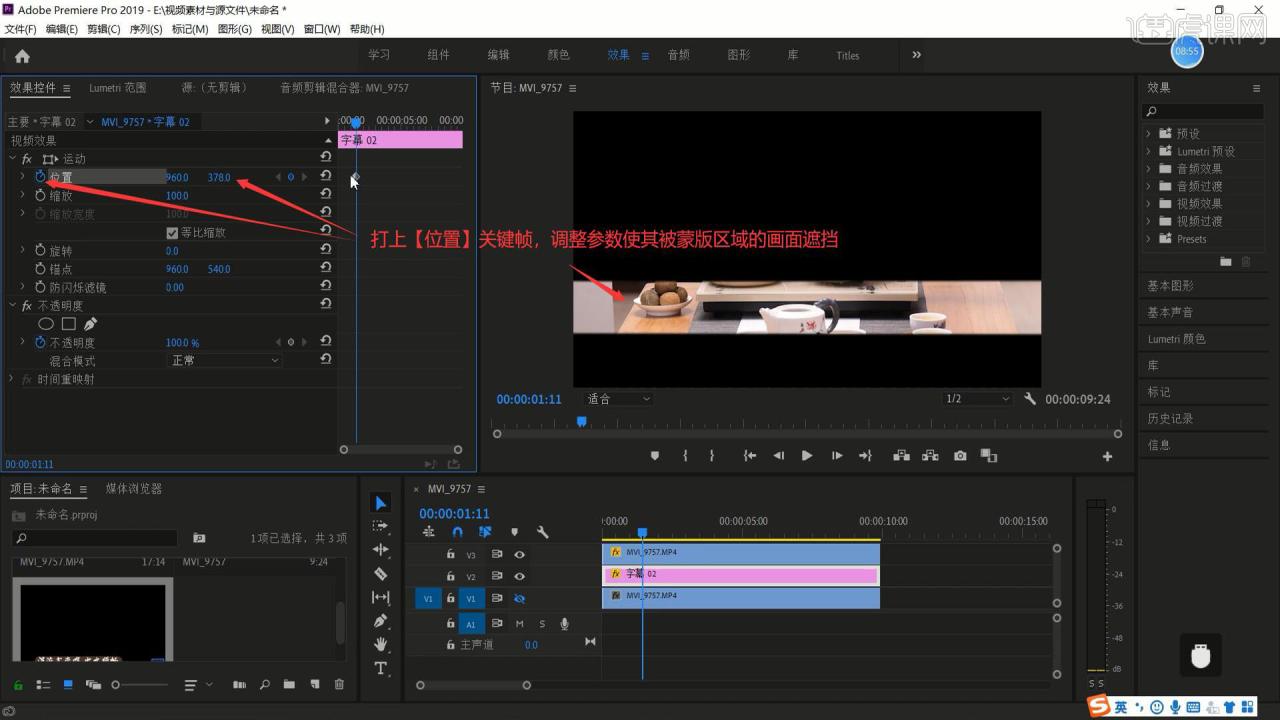Click the Export Frame camera icon
The image size is (1280, 720).
[x=960, y=456]
